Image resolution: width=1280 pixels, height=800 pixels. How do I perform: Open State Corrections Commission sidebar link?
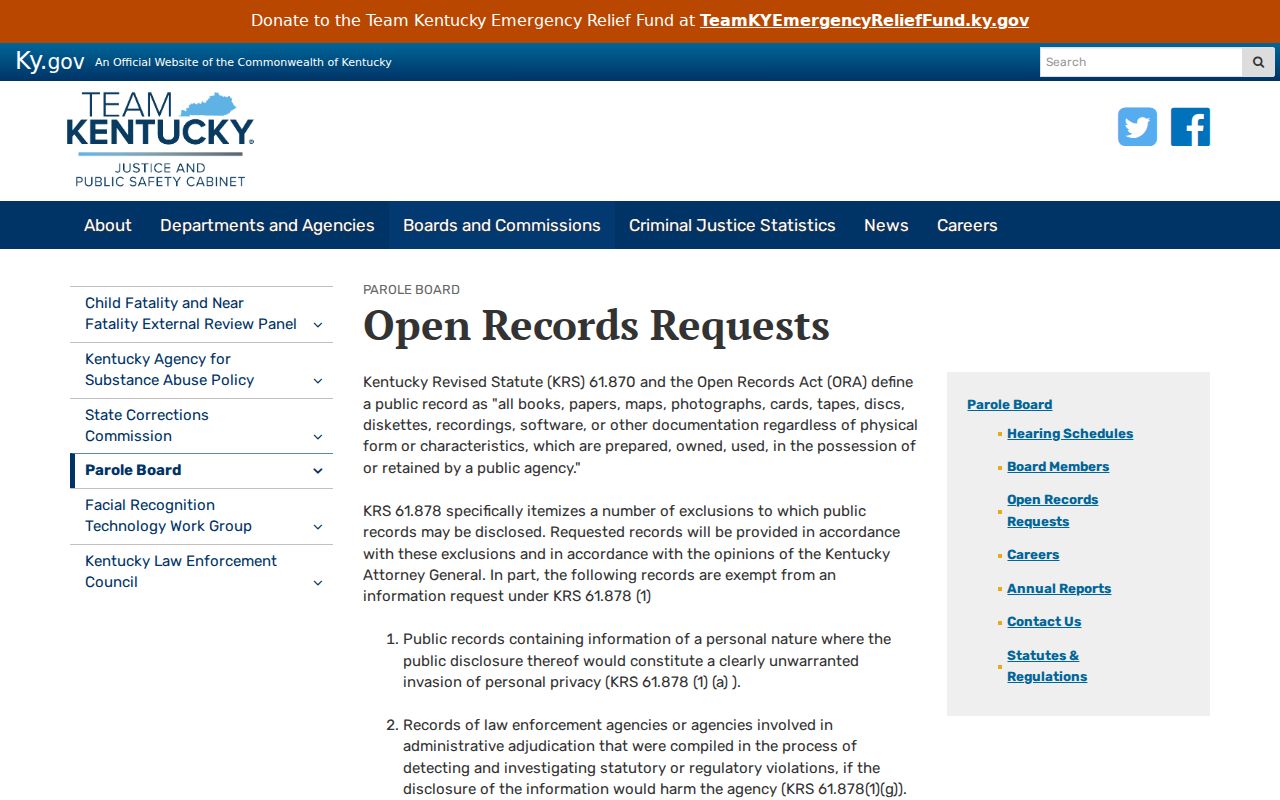pos(146,425)
